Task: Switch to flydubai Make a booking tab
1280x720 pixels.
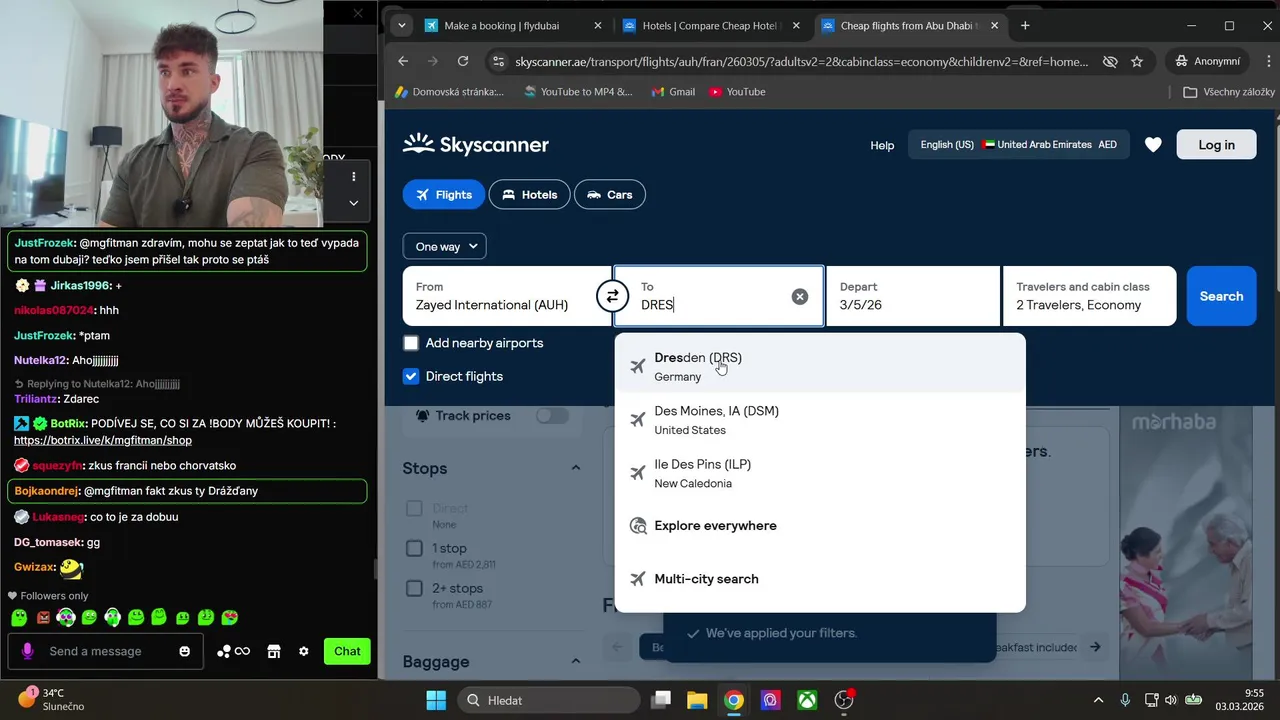Action: click(x=515, y=26)
